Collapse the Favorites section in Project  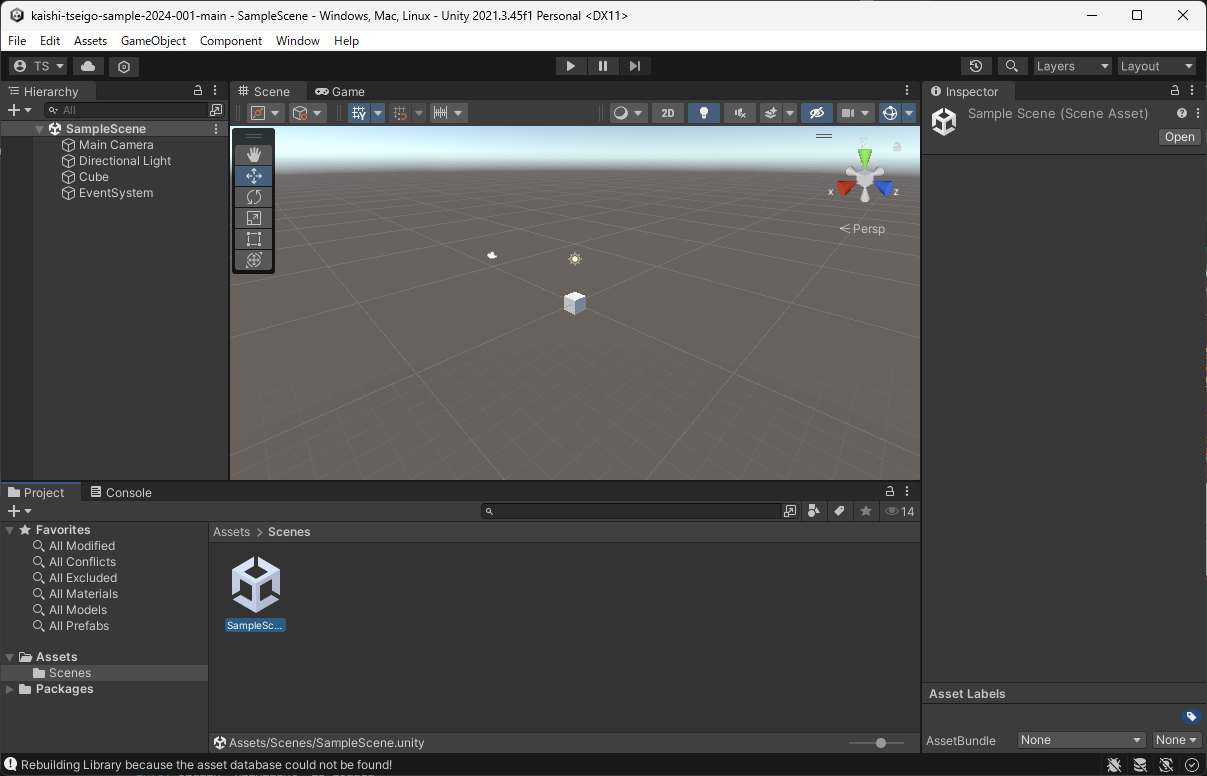pyautogui.click(x=10, y=530)
